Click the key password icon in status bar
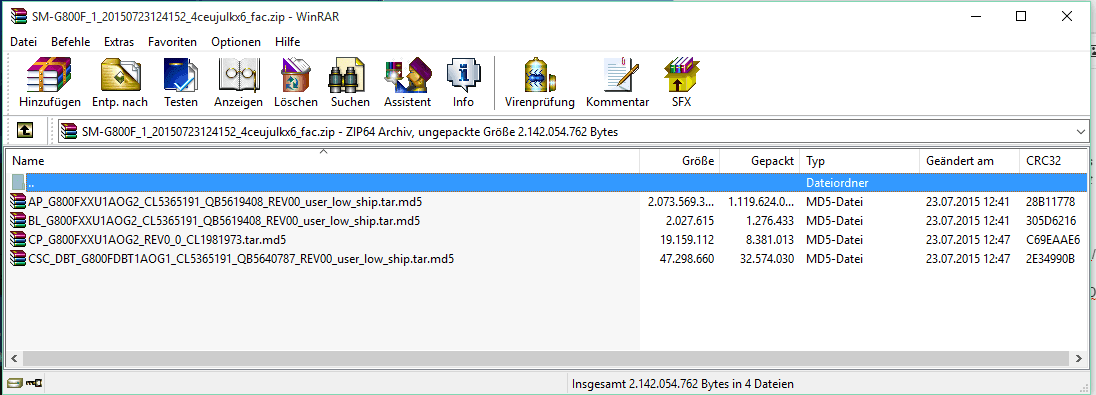Screen dimensions: 1096x395 [33, 384]
